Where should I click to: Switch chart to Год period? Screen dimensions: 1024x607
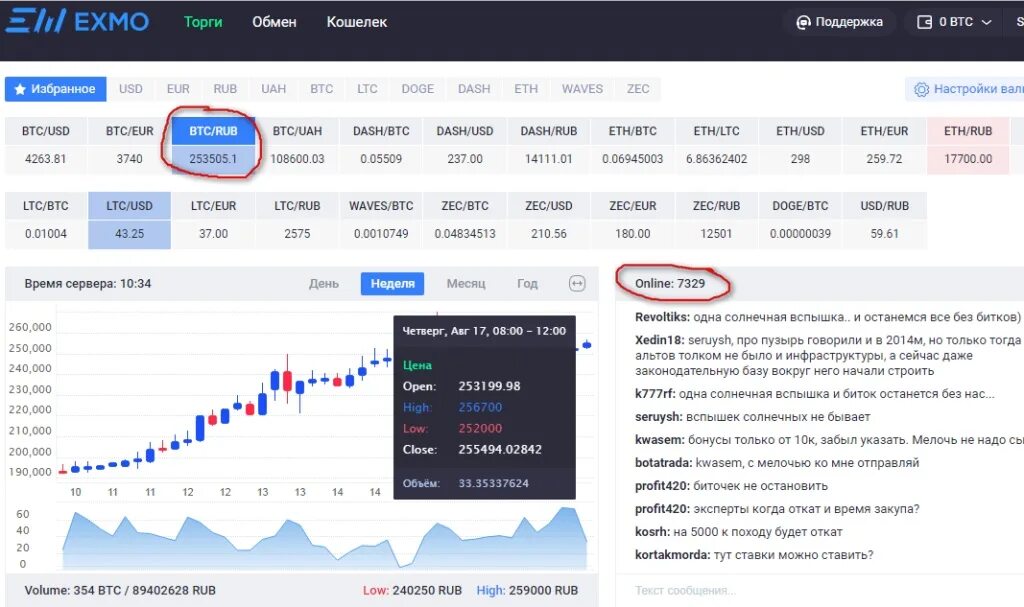(x=528, y=284)
